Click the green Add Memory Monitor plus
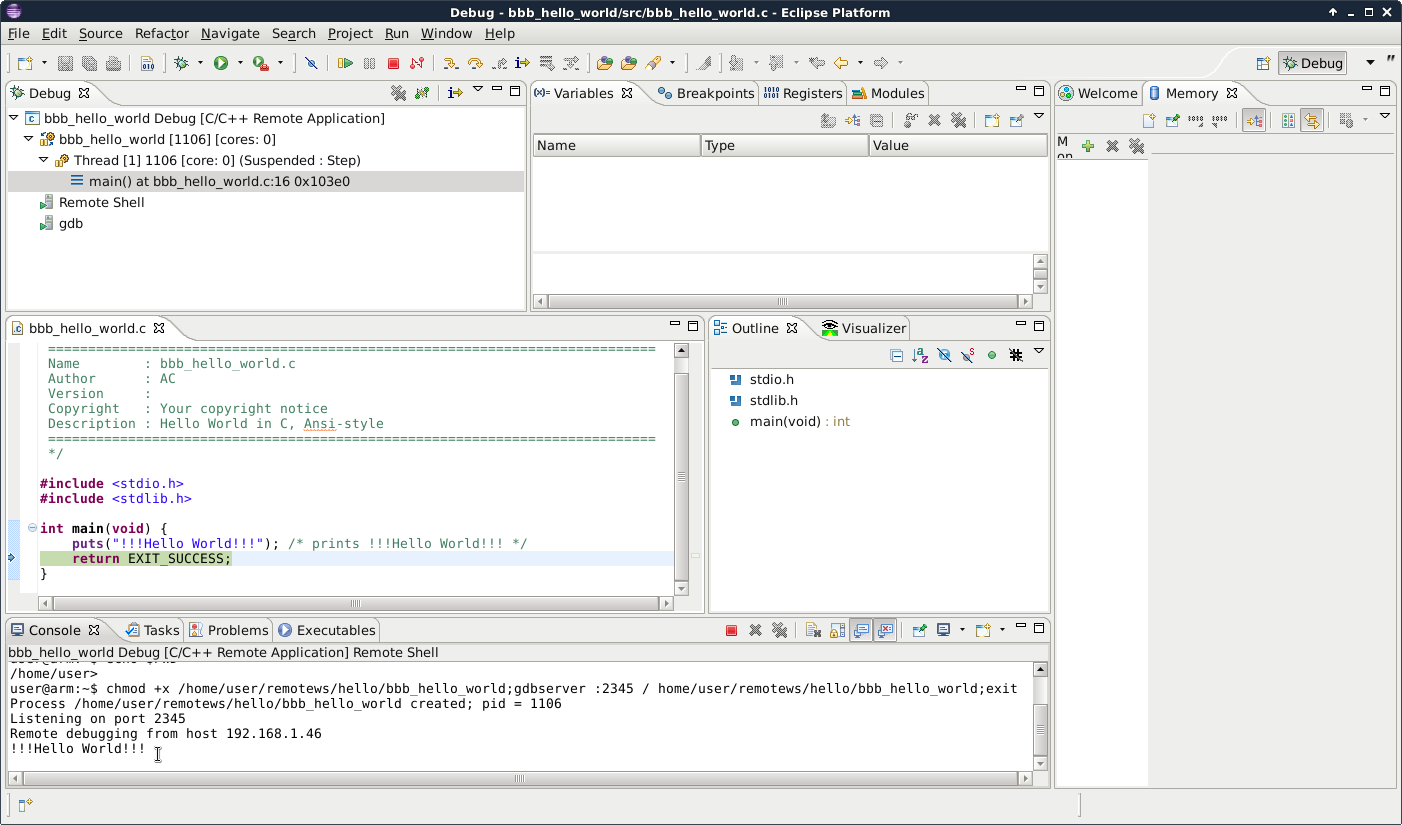 click(1088, 146)
